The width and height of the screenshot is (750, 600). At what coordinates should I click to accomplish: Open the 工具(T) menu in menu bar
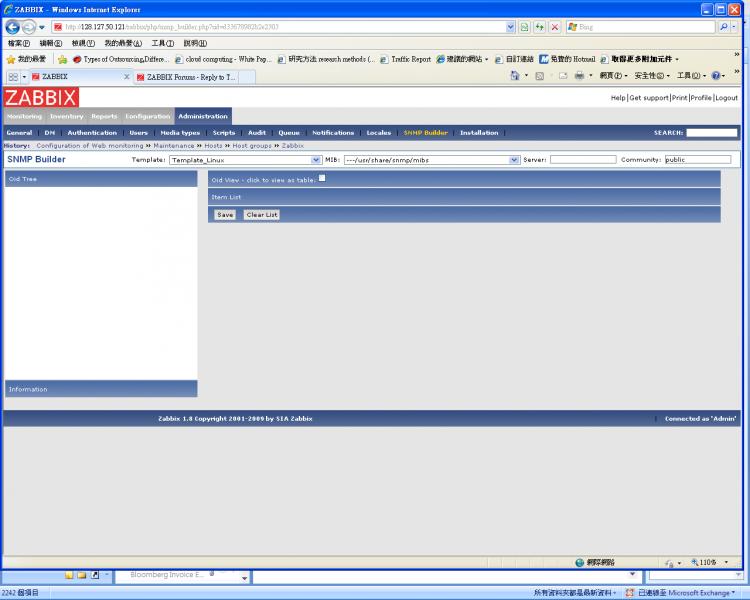click(163, 43)
